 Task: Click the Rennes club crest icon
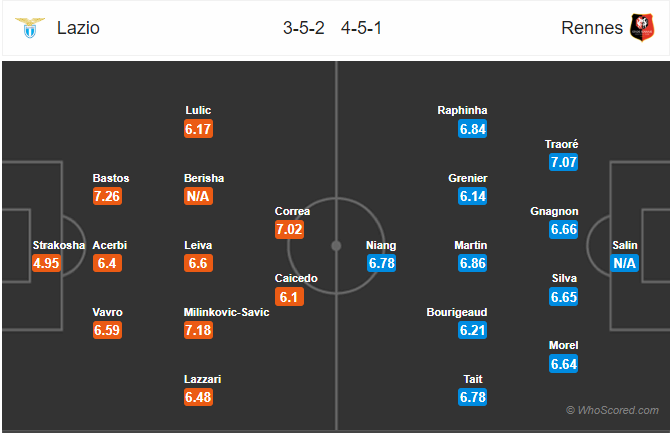(x=640, y=27)
